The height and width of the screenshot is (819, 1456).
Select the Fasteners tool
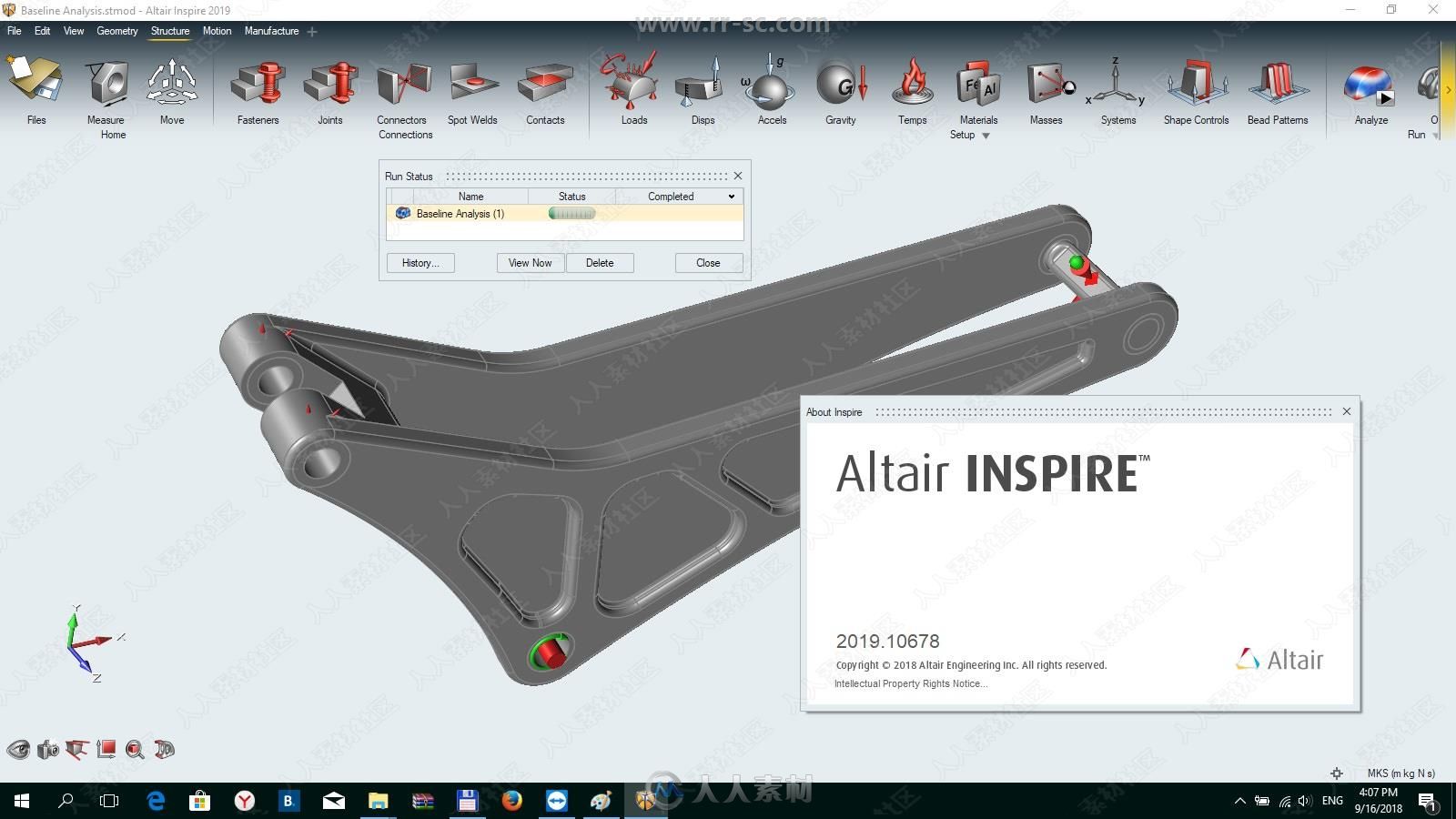click(258, 82)
